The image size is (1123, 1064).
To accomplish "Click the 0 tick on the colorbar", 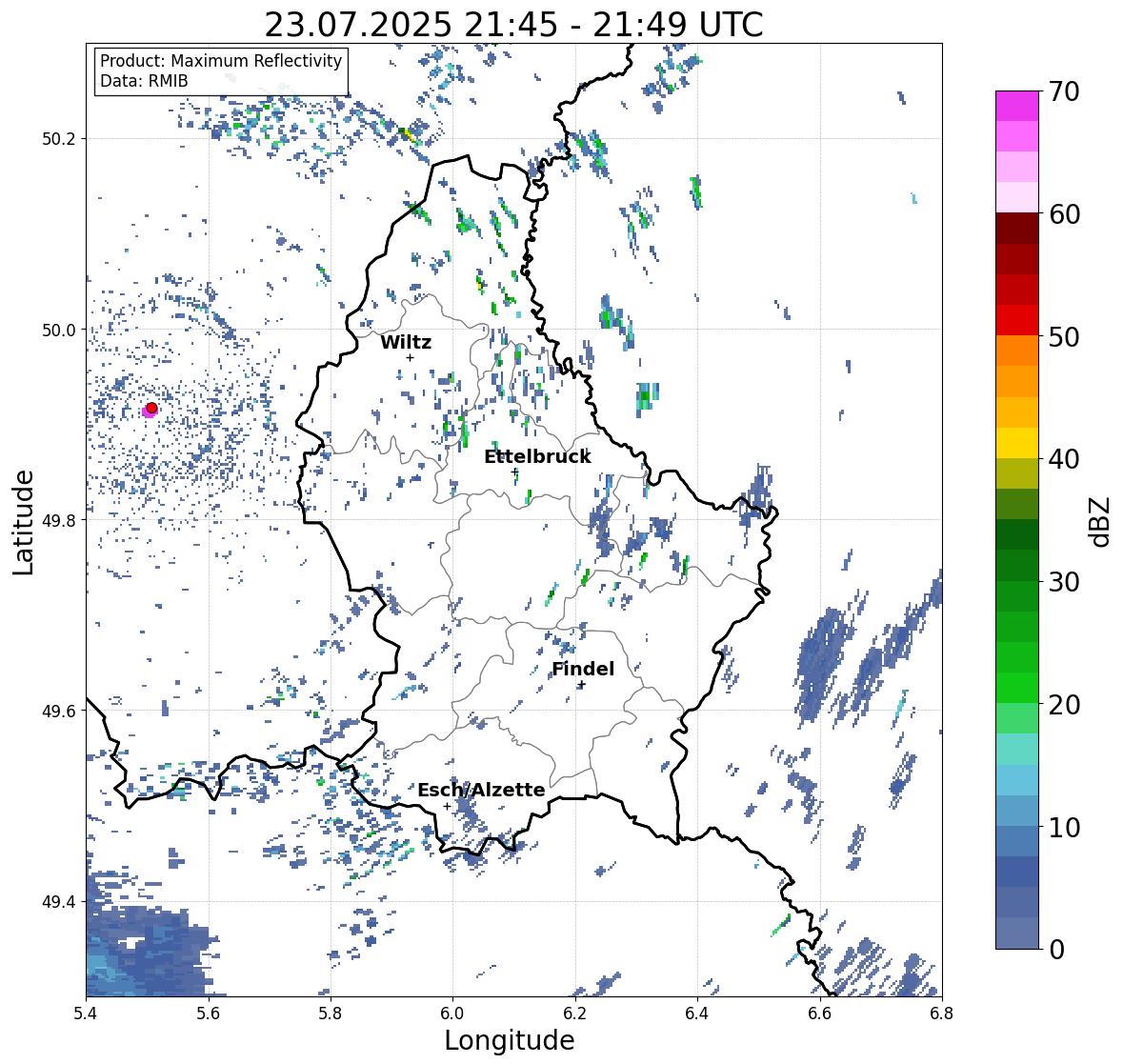I will [1056, 950].
